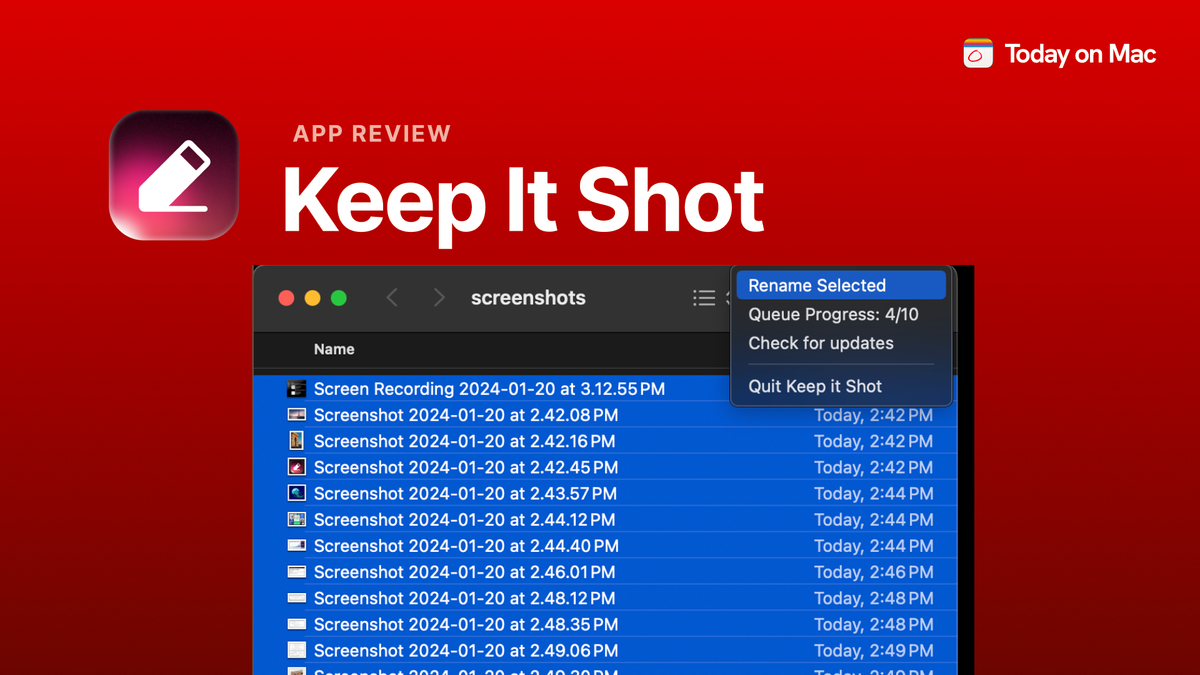
Task: Choose Rename Selected from the menu
Action: 841,285
